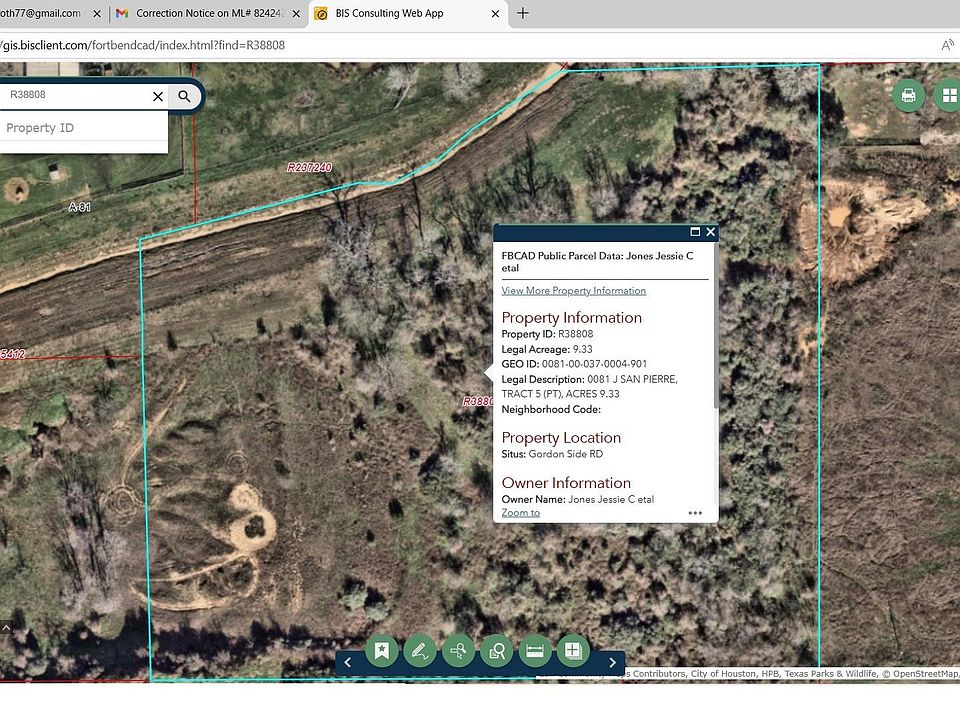This screenshot has width=960, height=720.
Task: Close the parcel info popup
Action: click(710, 232)
